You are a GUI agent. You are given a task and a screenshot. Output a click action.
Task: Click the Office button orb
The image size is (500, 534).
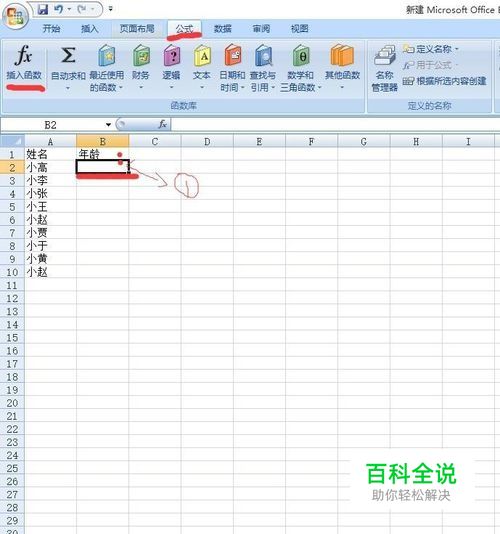pos(15,15)
